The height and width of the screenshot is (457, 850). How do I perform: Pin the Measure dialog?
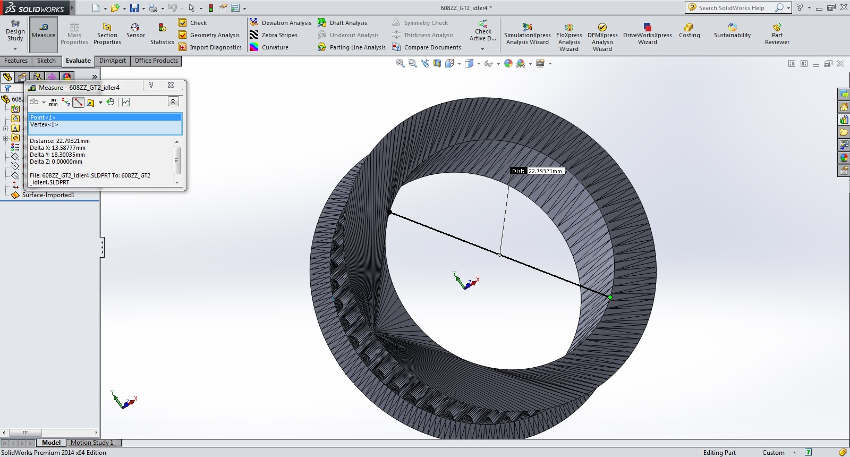point(152,86)
